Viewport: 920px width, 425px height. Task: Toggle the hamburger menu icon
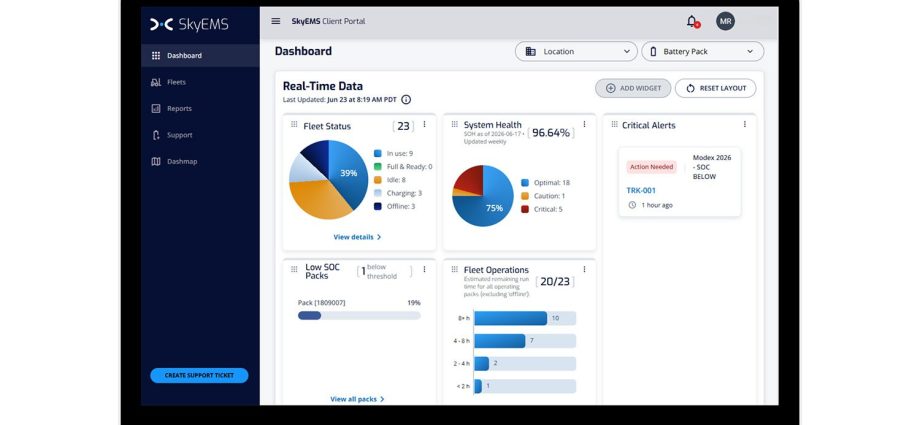276,21
